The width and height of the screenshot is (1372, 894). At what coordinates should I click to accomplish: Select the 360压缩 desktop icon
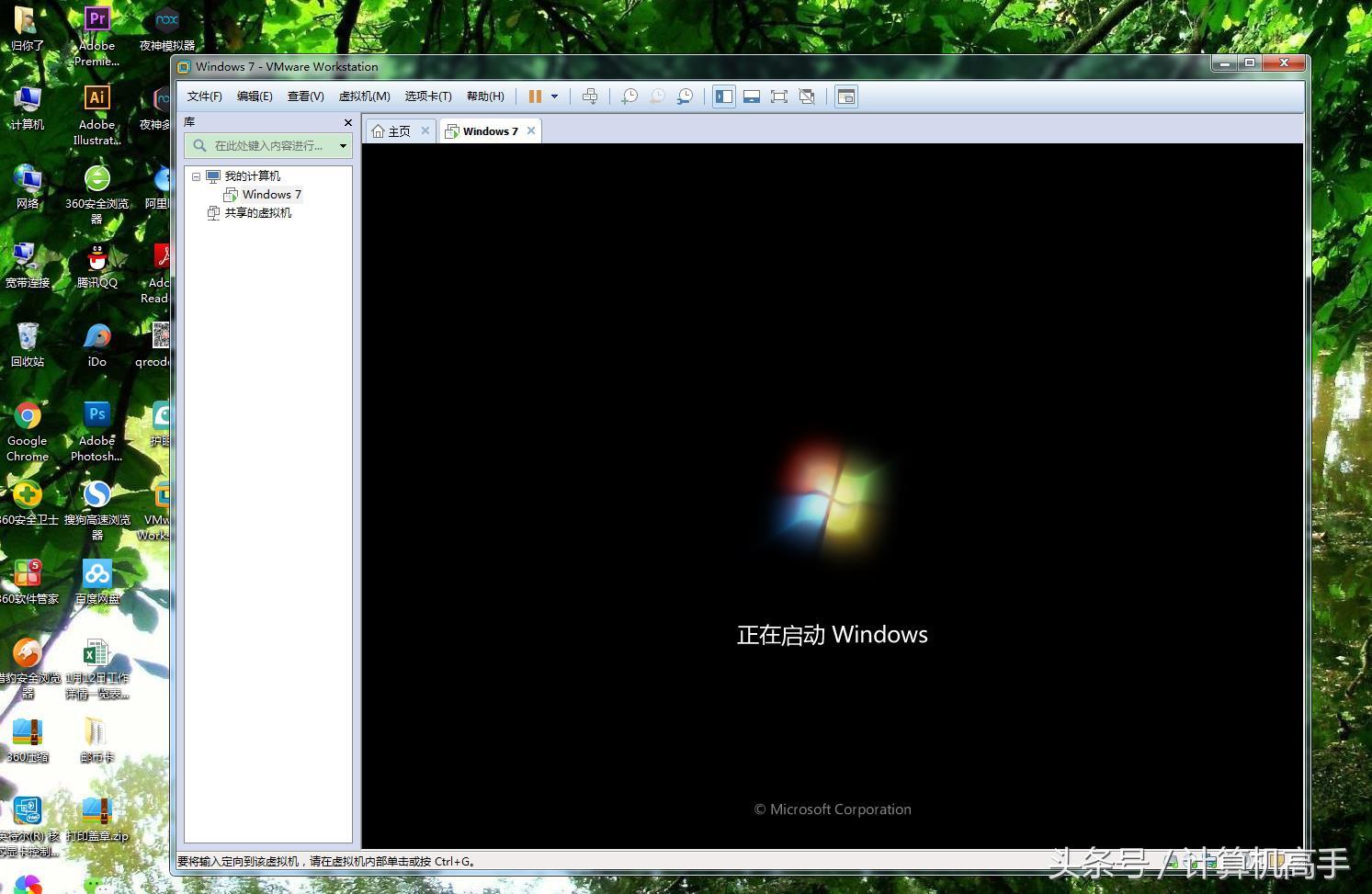pyautogui.click(x=28, y=739)
